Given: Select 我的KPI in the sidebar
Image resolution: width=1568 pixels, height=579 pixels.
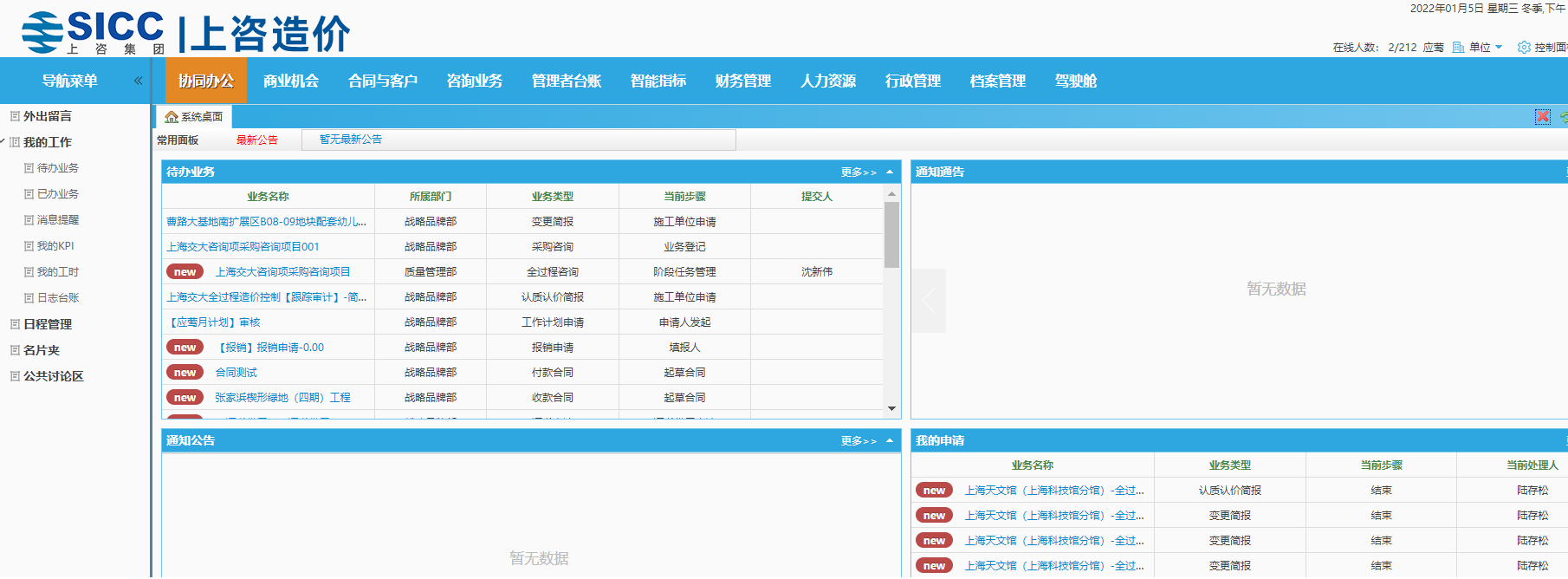Looking at the screenshot, I should coord(55,246).
